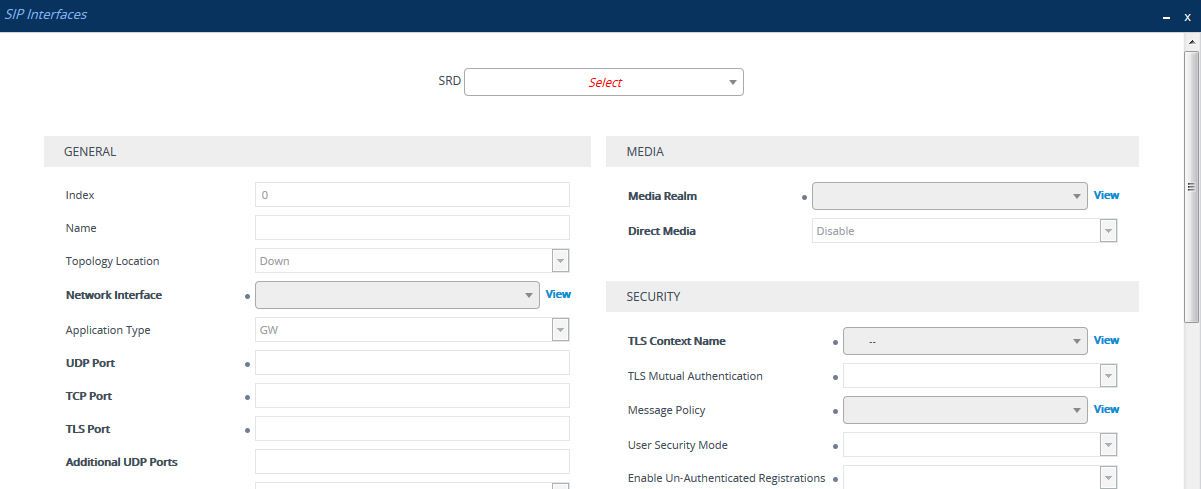Click View link next to TLS Context Name
This screenshot has height=489, width=1201.
coord(1106,340)
